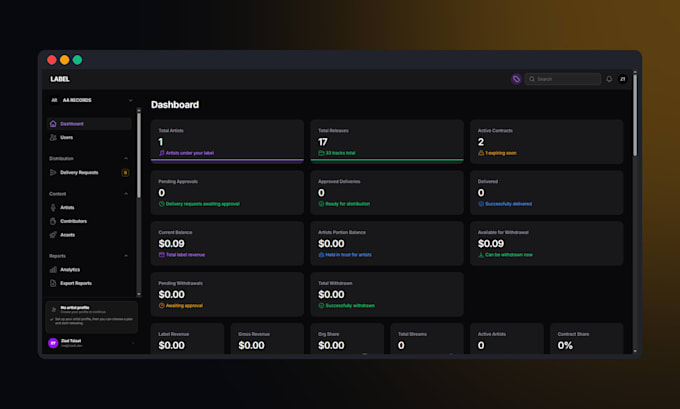Click the Active Artists card
Screen dimensions: 680x409
click(x=507, y=339)
